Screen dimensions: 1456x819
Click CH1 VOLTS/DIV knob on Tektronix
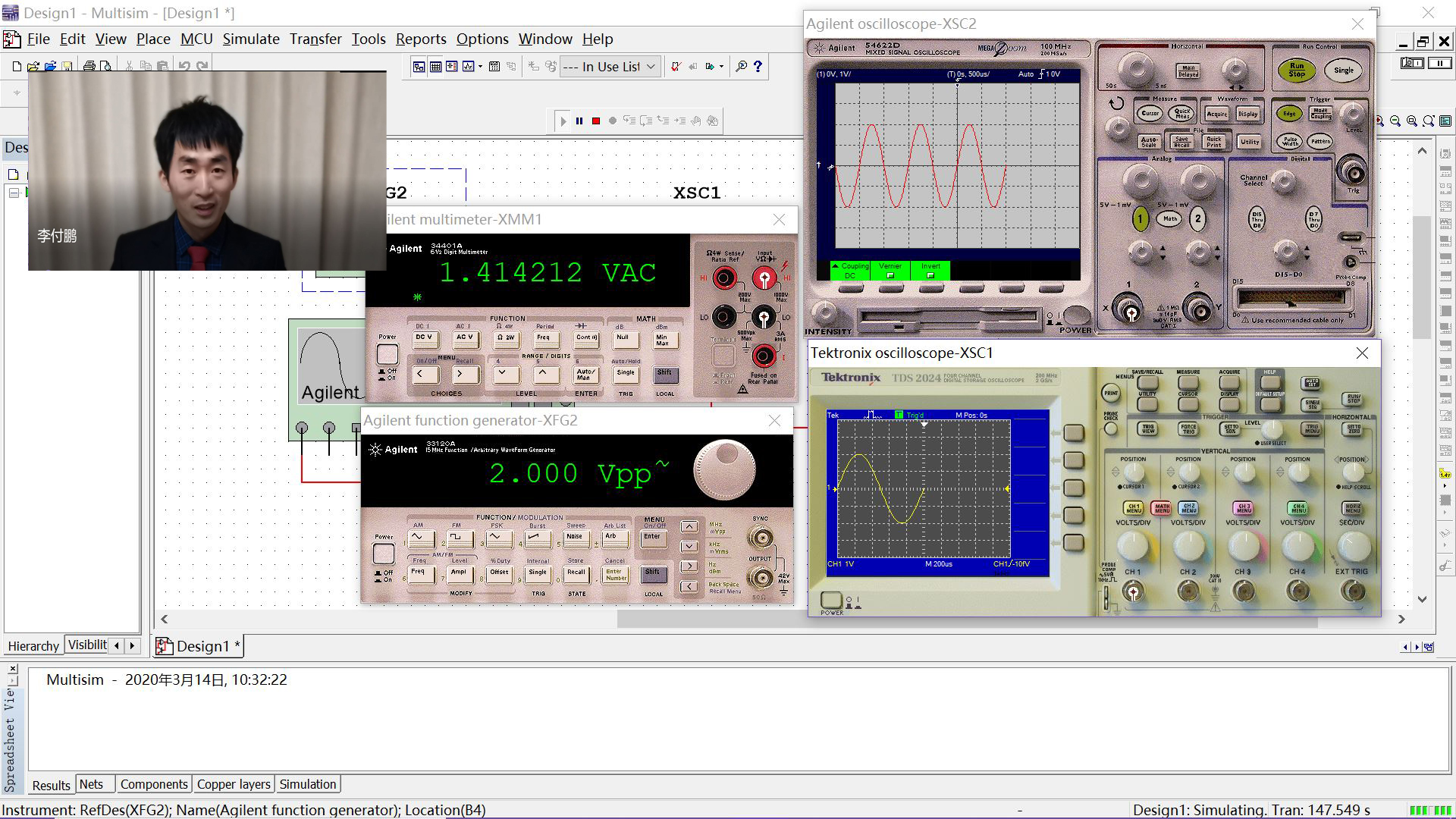click(1133, 546)
